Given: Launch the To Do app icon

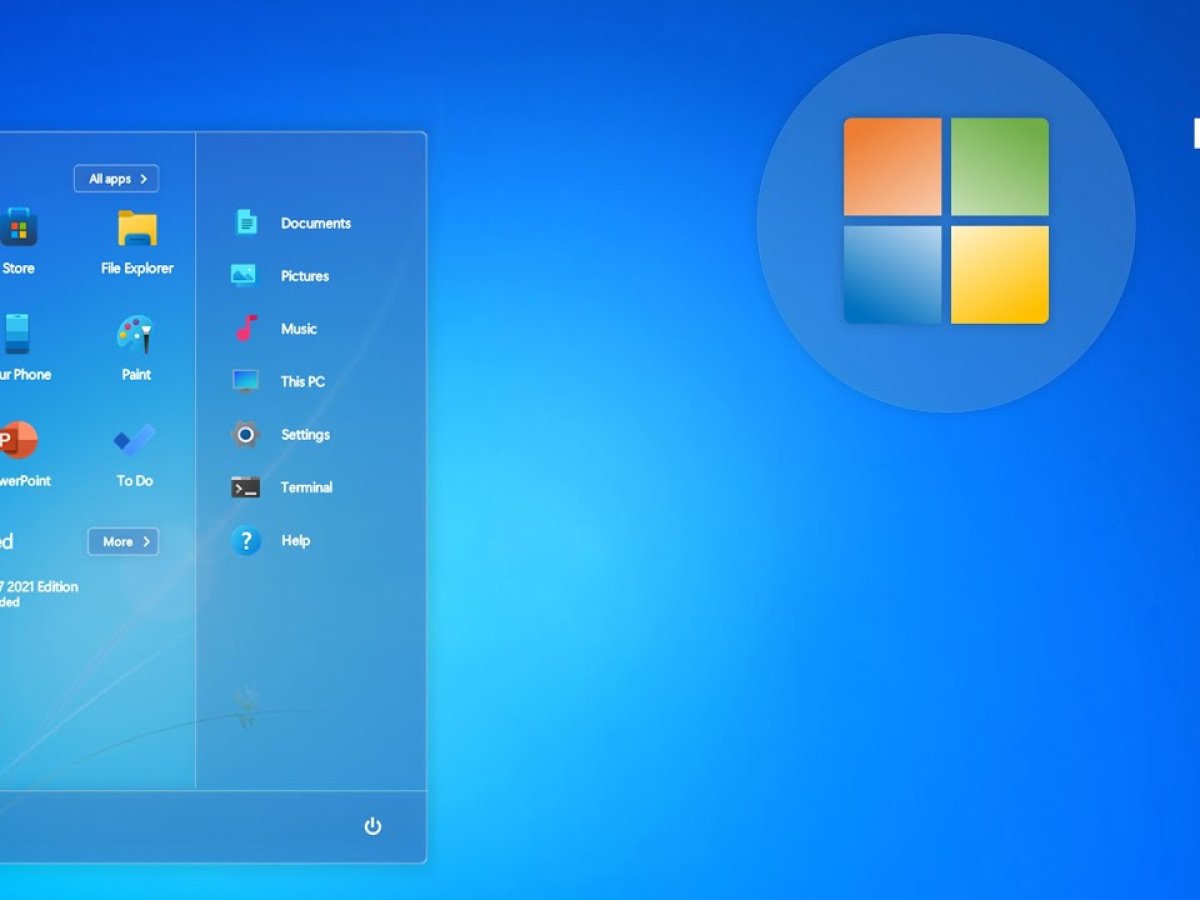Looking at the screenshot, I should 134,440.
